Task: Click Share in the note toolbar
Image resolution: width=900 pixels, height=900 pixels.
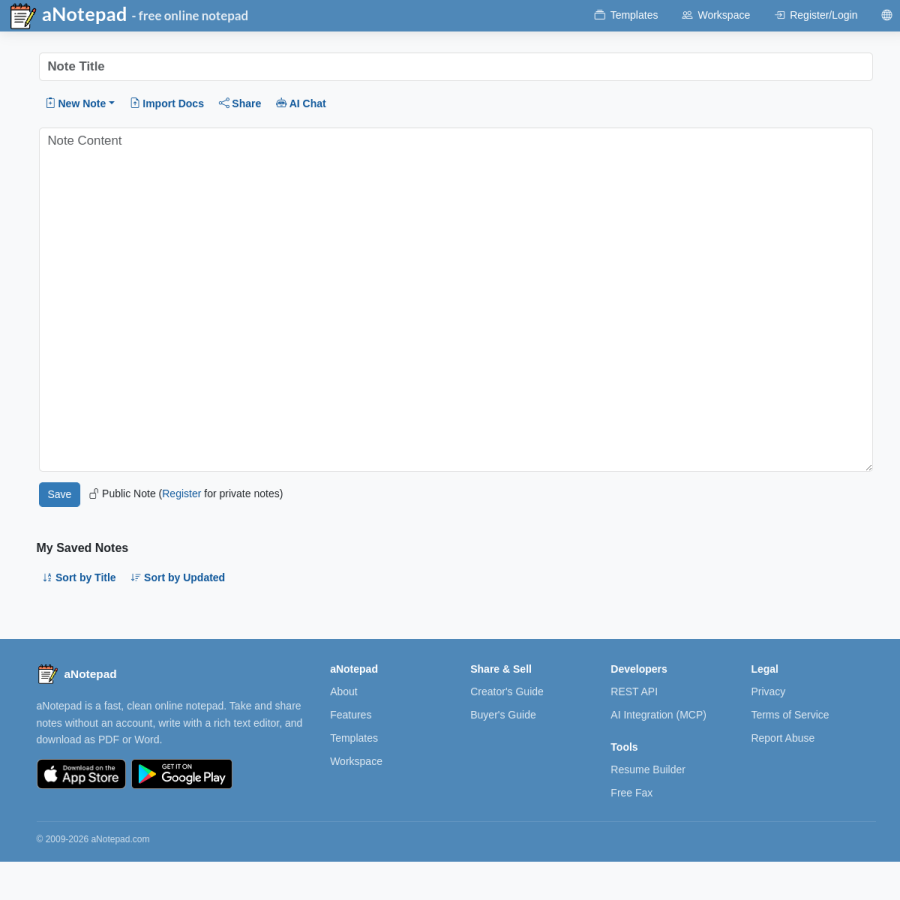Action: click(240, 103)
